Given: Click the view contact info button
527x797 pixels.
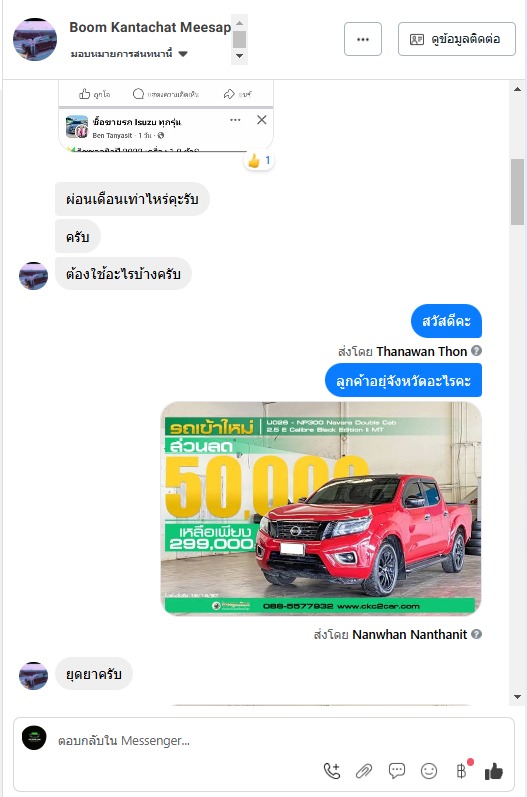Looking at the screenshot, I should 457,39.
